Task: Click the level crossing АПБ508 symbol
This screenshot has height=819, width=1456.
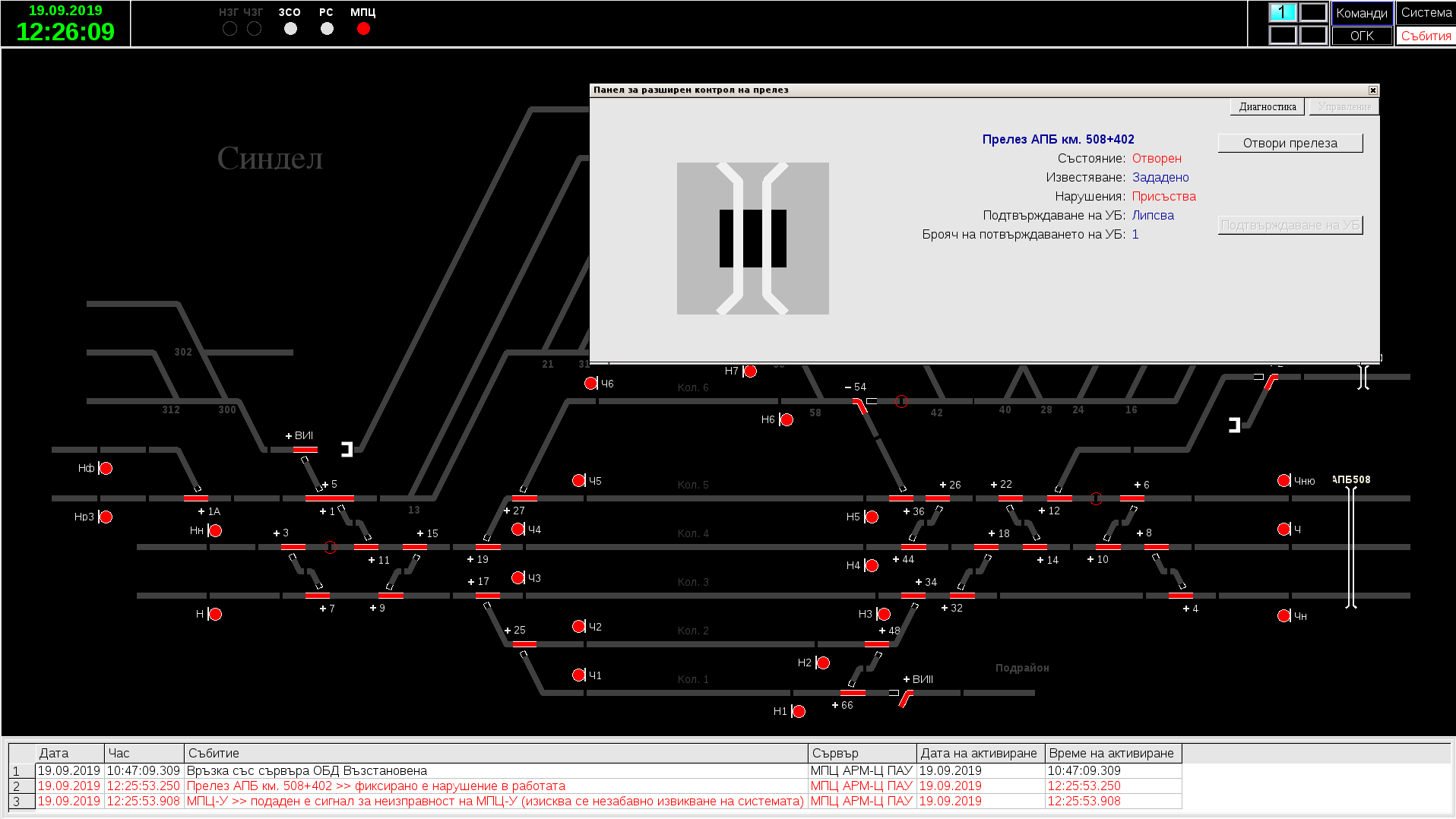Action: pyautogui.click(x=1350, y=547)
